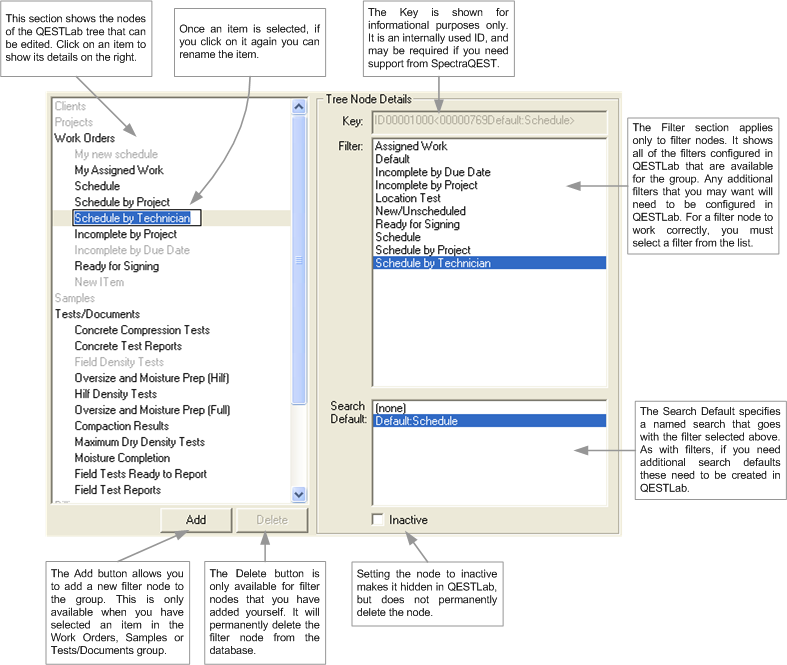Choose Location Test in Filter list
The image size is (787, 665).
(x=407, y=198)
